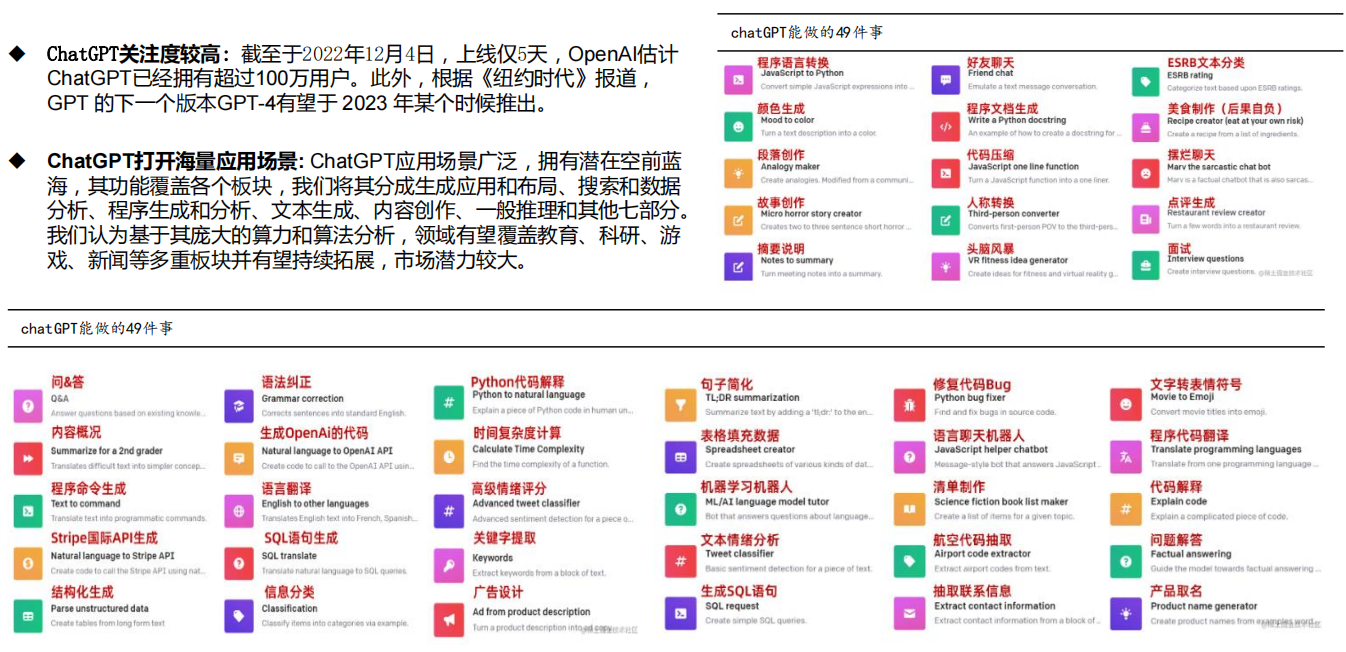The width and height of the screenshot is (1346, 652).
Task: Click the purple JavaScript to Python icon
Action: tap(738, 80)
